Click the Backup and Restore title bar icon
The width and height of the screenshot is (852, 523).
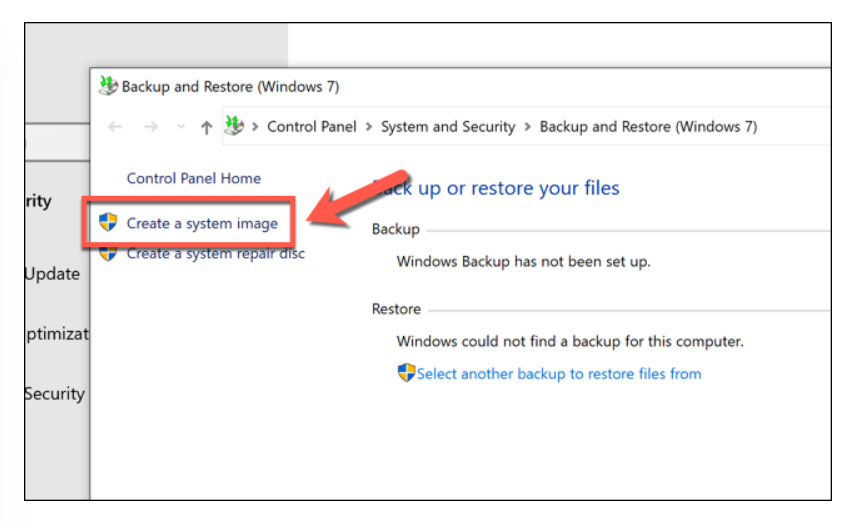pyautogui.click(x=108, y=86)
